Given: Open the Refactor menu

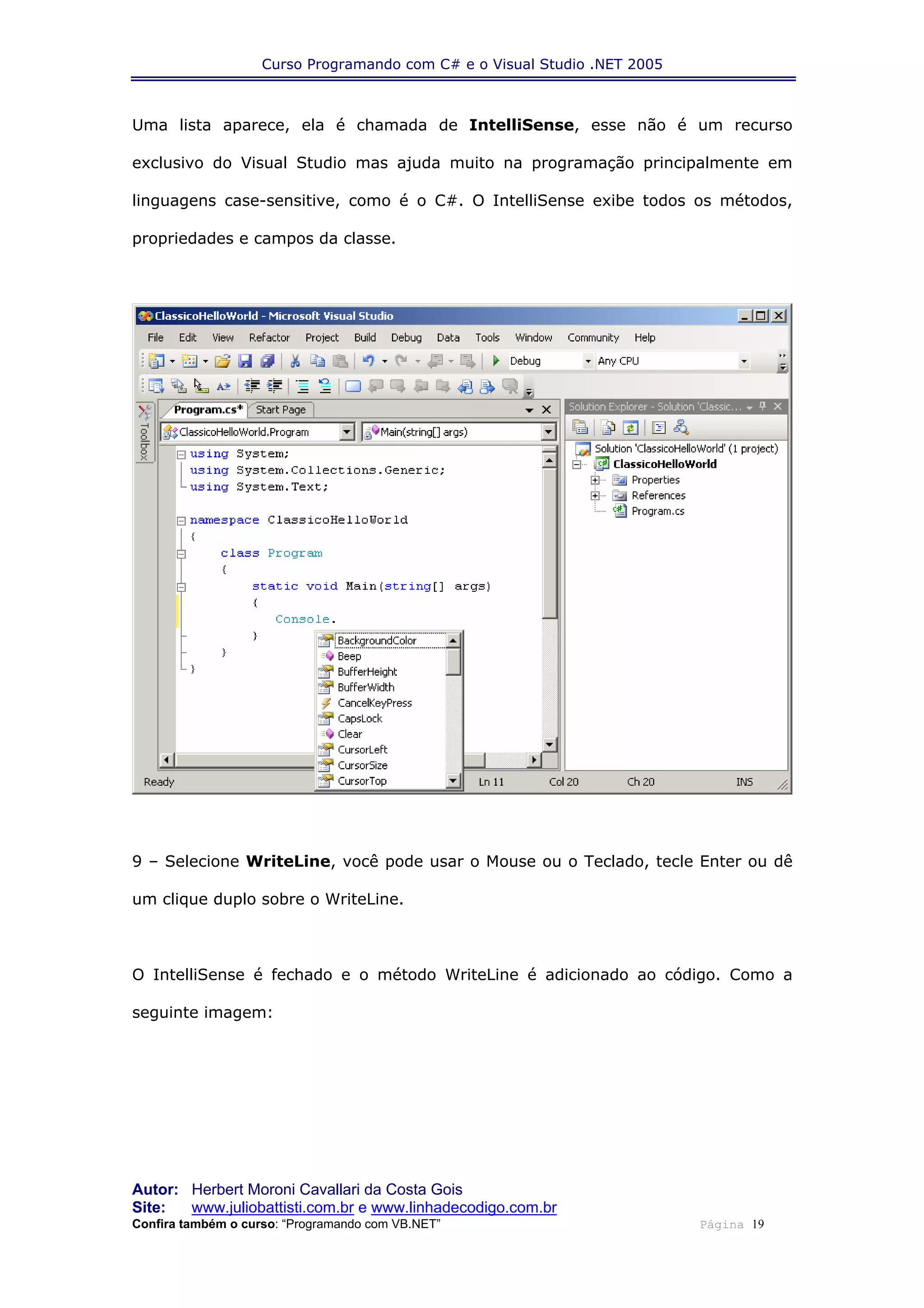Looking at the screenshot, I should tap(269, 338).
